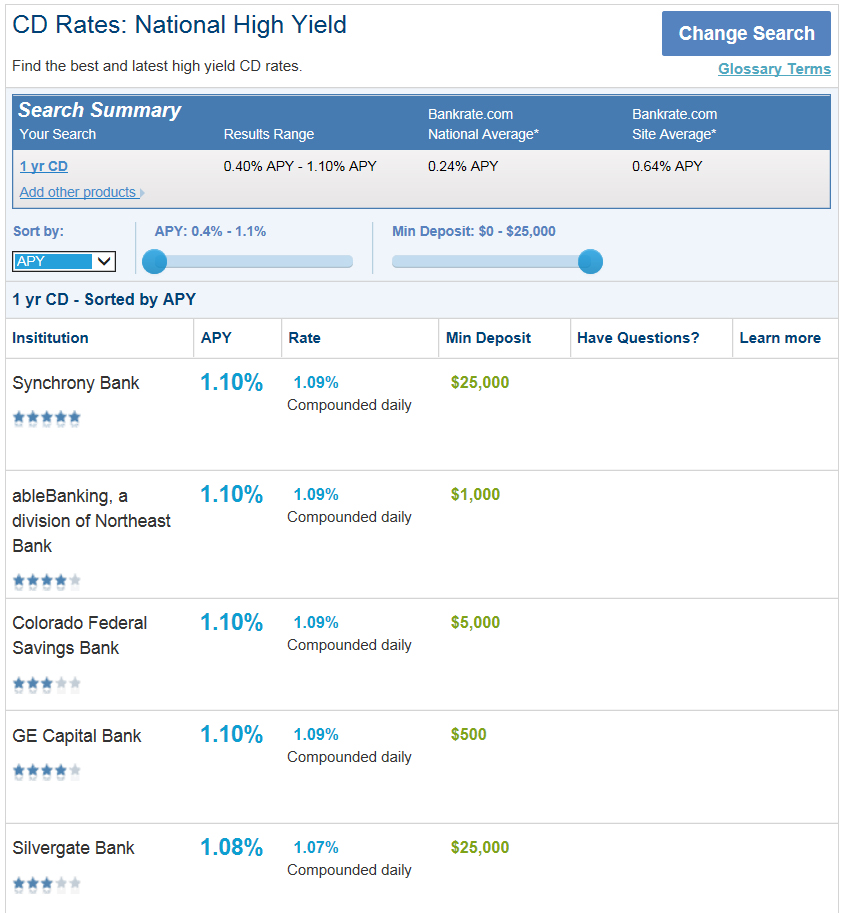Open the Sort by APY dropdown

point(64,261)
